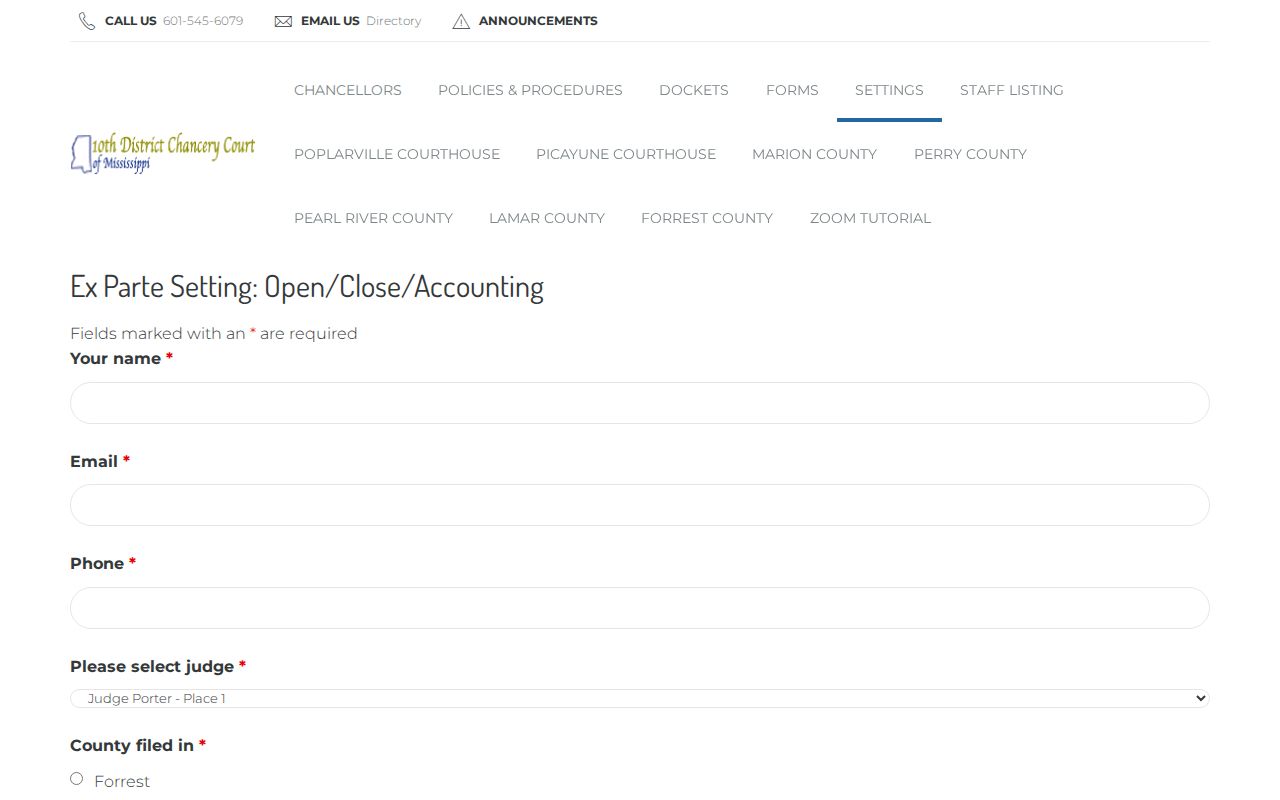Click the Call Us label

point(131,21)
